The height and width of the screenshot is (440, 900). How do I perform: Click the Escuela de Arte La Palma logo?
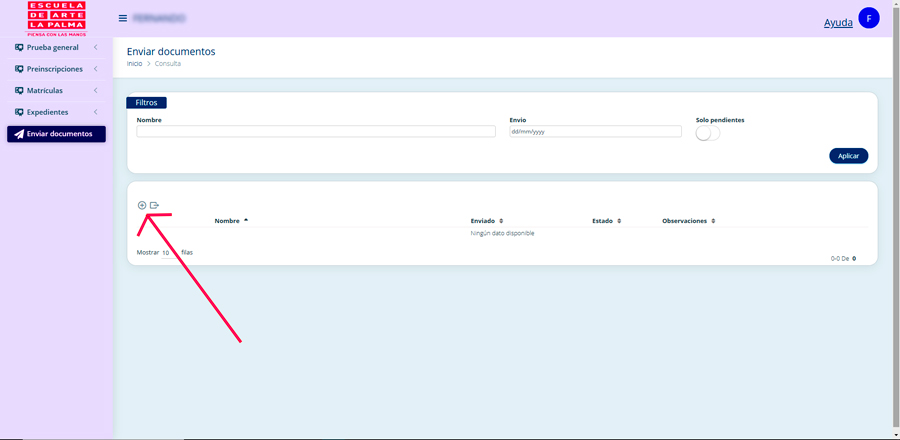click(56, 19)
